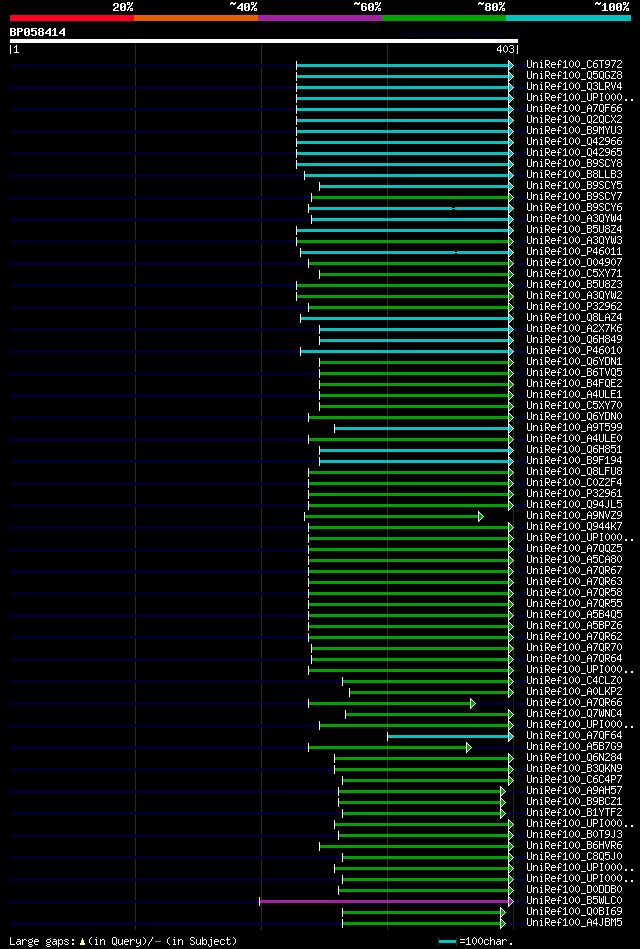640x949 pixels.
Task: Select the UniRef100_Q42965 label
Action: coord(574,153)
